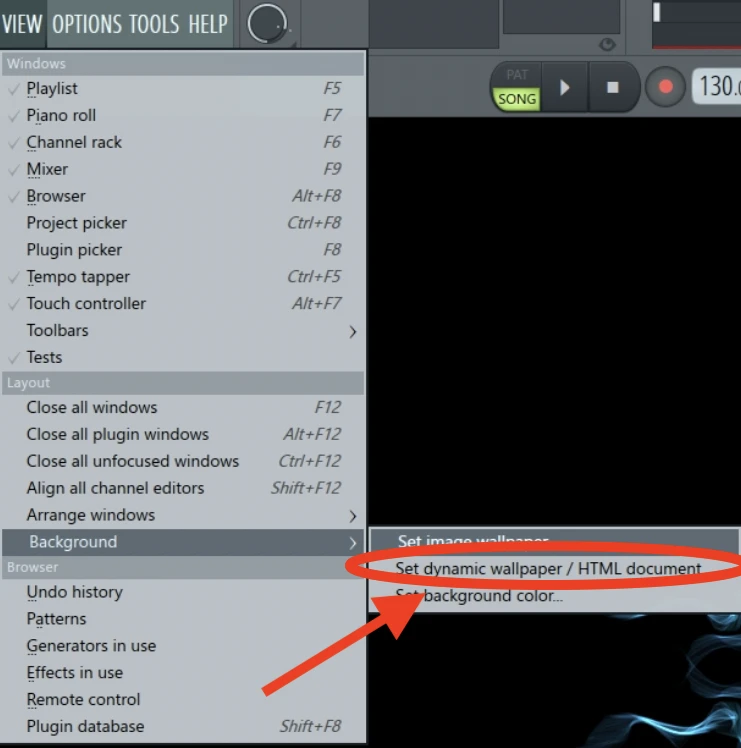Toggle the Mixer window visibility
Viewport: 741px width, 748px height.
47,169
